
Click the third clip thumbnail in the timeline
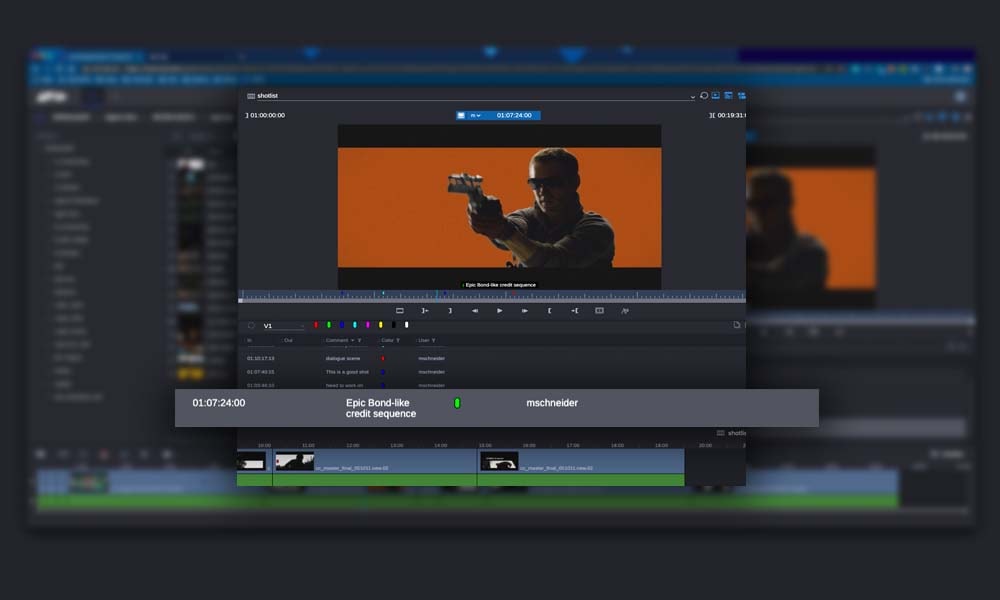pos(499,462)
